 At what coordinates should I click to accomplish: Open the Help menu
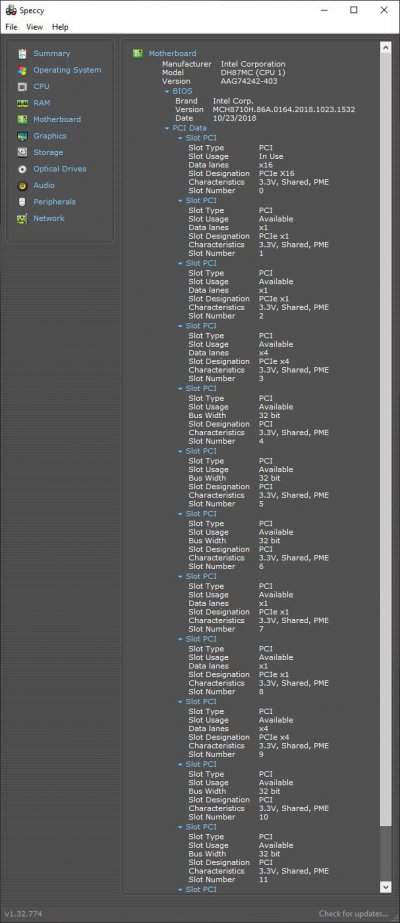pyautogui.click(x=60, y=27)
